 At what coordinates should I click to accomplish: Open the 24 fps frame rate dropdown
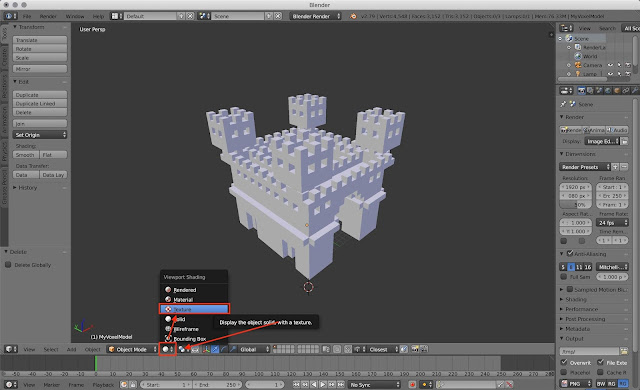(612, 223)
